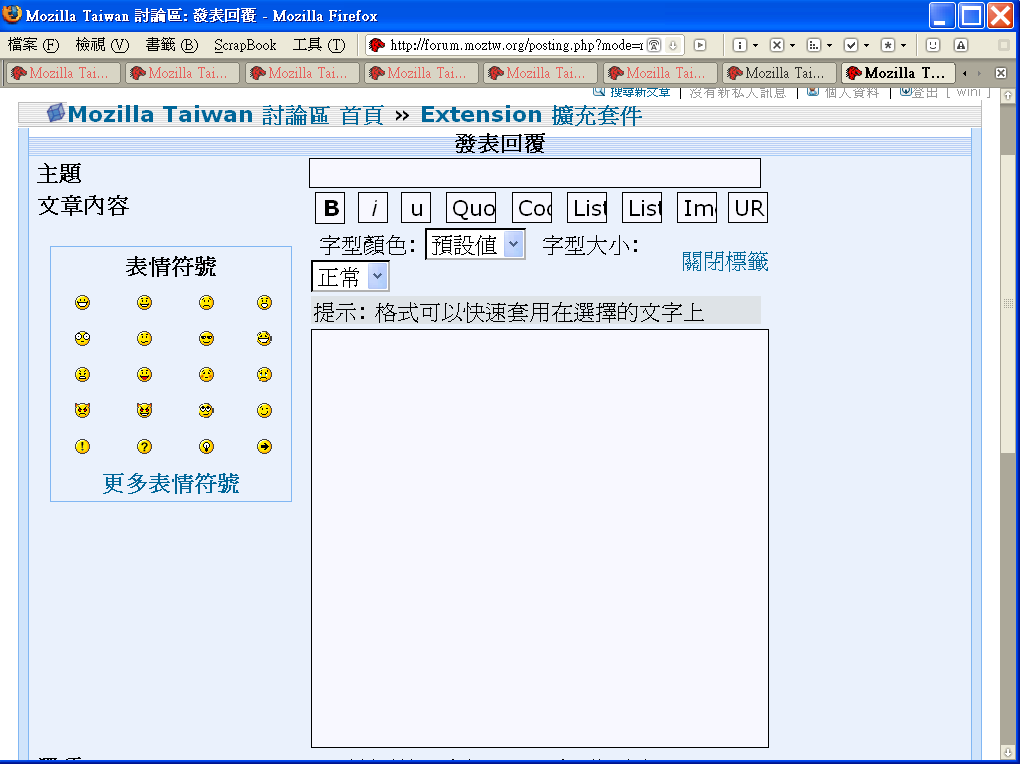Open the font color 預設值 dropdown

[476, 245]
